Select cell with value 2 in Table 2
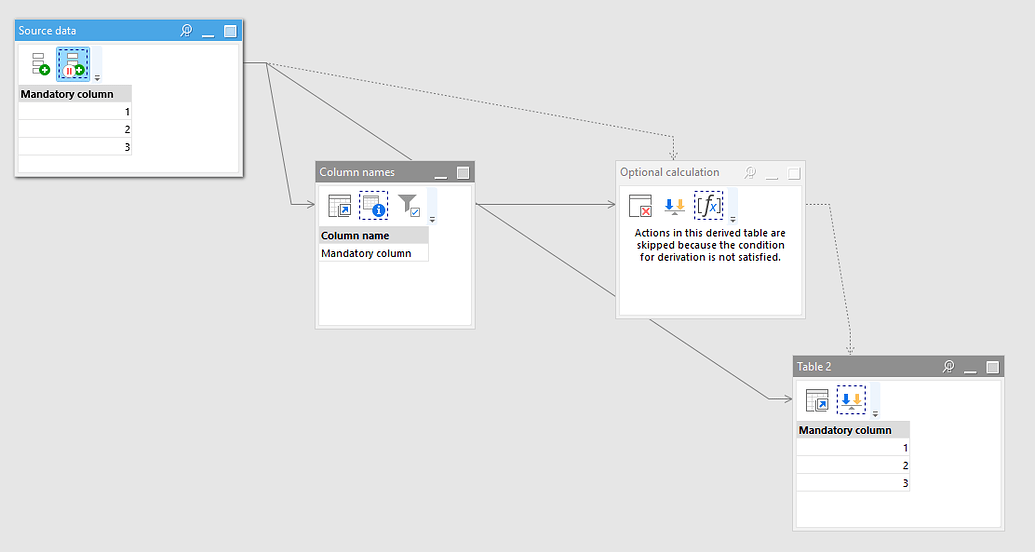This screenshot has height=552, width=1035. 853,465
